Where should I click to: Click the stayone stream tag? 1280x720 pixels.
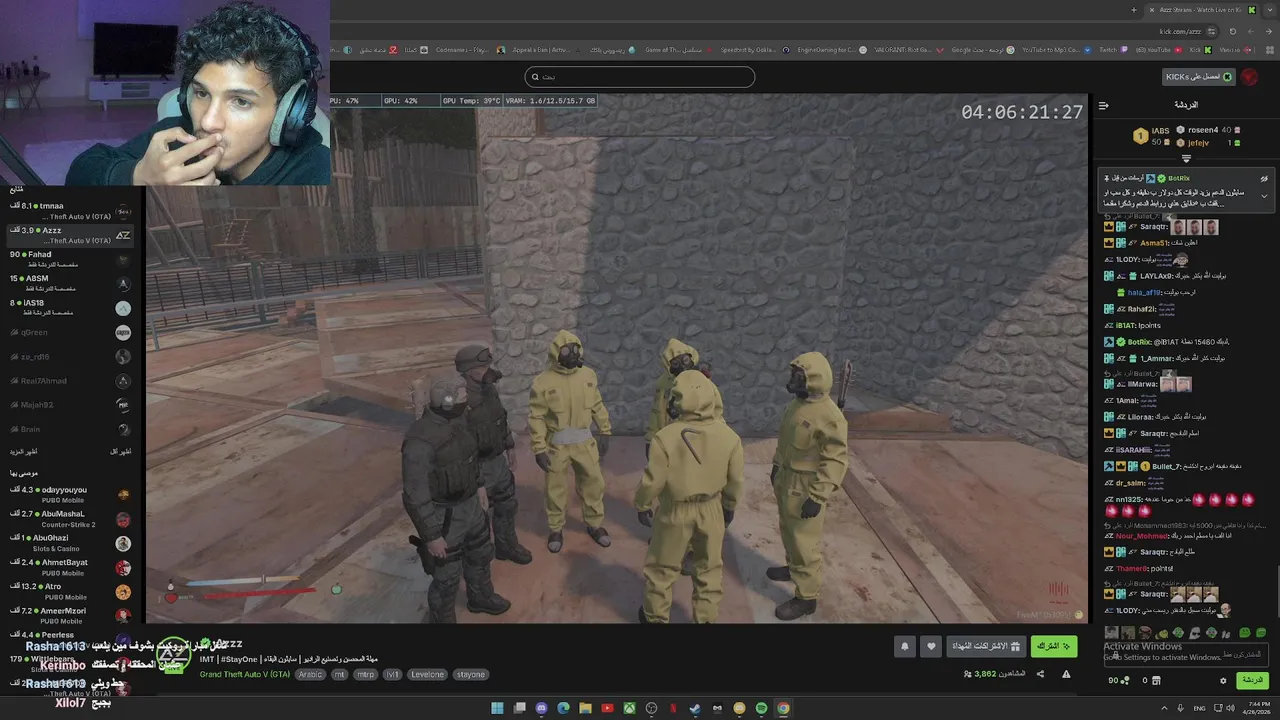pos(471,674)
